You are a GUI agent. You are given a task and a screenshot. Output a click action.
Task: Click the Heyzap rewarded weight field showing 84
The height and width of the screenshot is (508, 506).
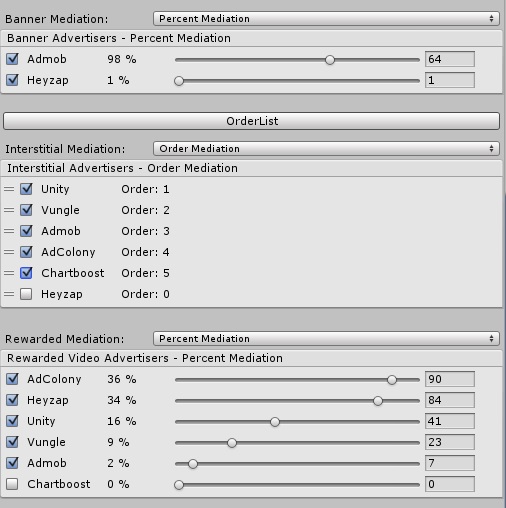click(450, 400)
